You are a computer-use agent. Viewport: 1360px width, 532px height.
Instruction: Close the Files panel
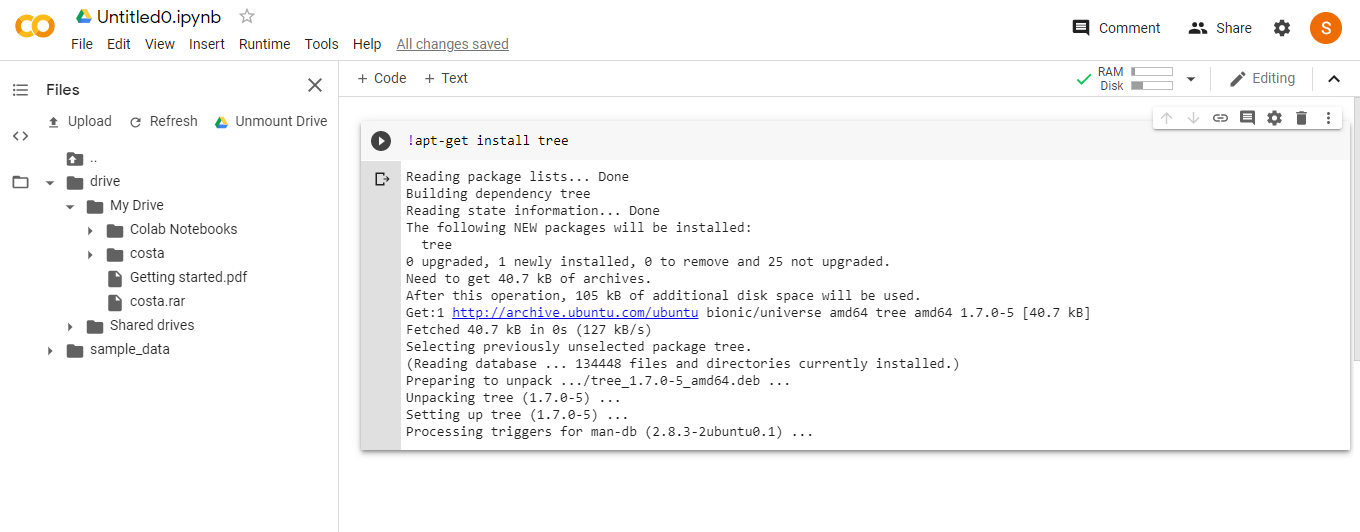(x=315, y=85)
